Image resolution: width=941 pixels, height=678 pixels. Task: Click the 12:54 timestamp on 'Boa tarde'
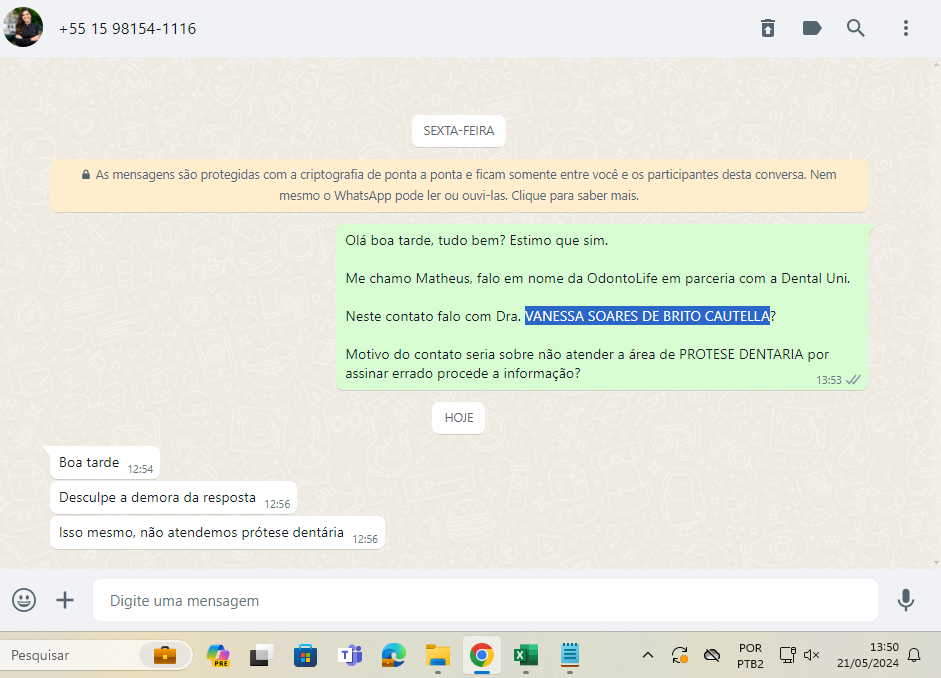coord(140,469)
